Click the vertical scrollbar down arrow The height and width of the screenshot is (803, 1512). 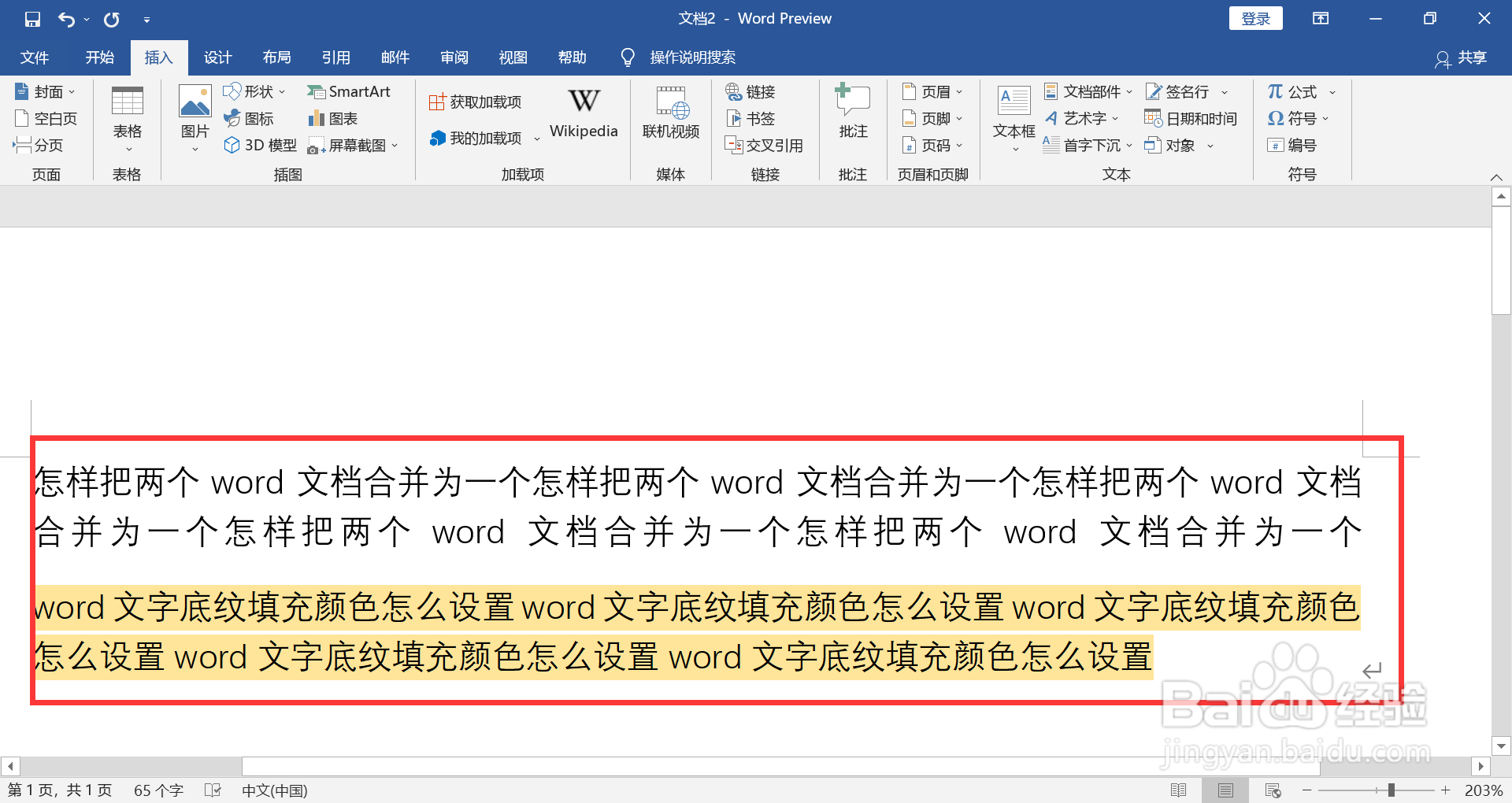[1501, 746]
